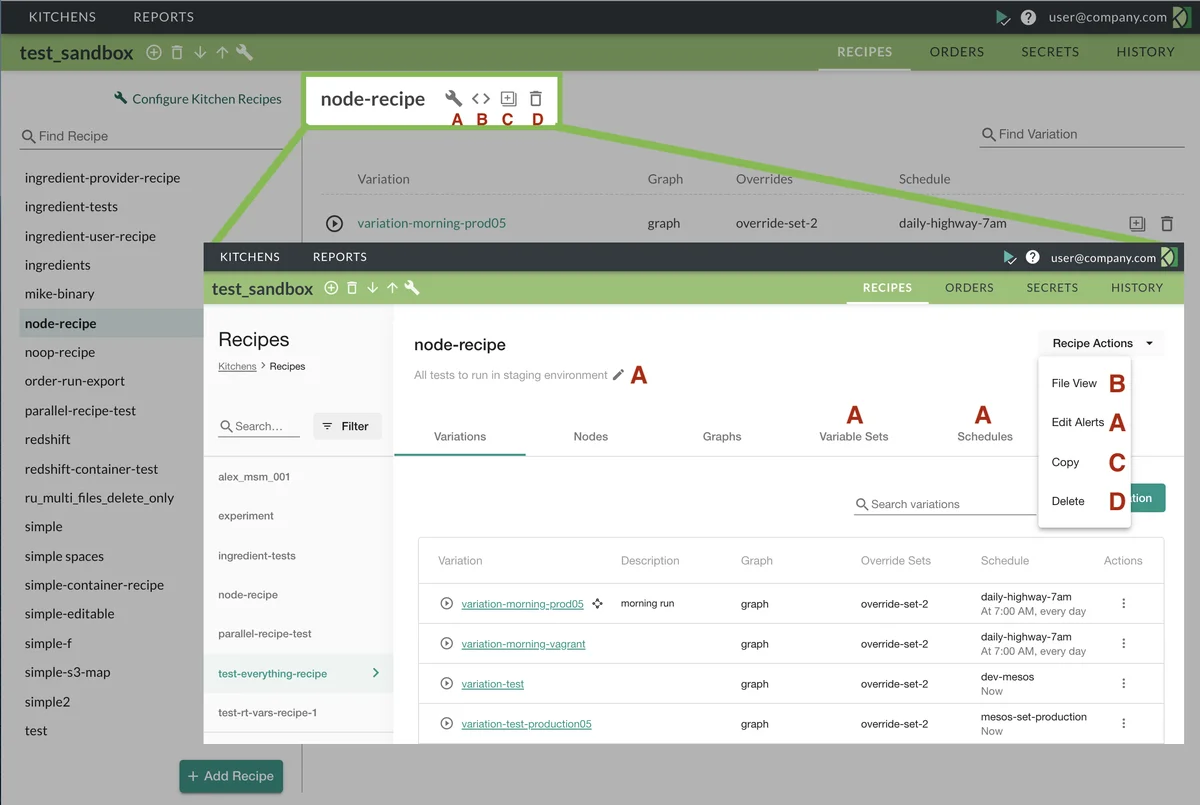The width and height of the screenshot is (1200, 805).
Task: Click the pencil icon next to recipe description
Action: click(x=618, y=375)
